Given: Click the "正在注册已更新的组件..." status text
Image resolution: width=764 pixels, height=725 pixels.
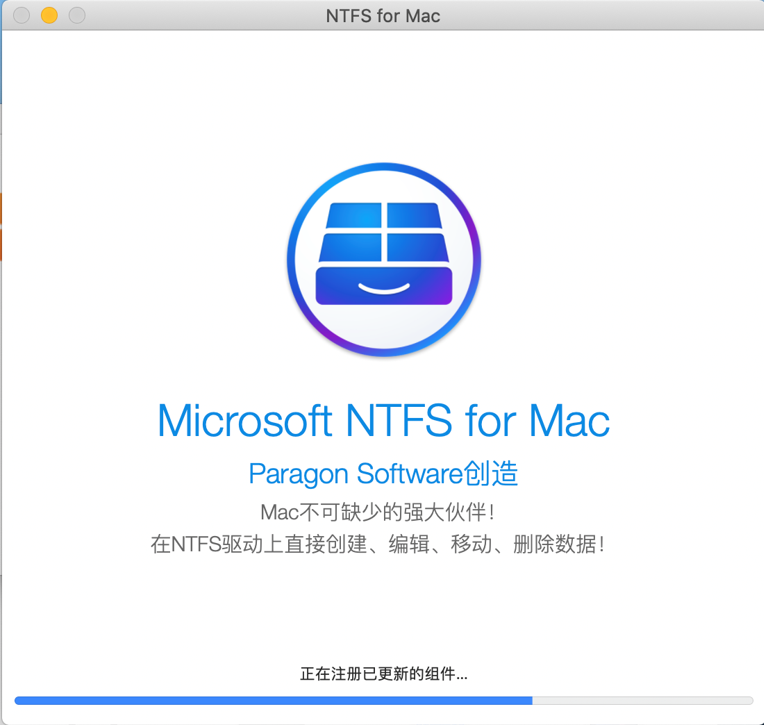Looking at the screenshot, I should coord(383,674).
